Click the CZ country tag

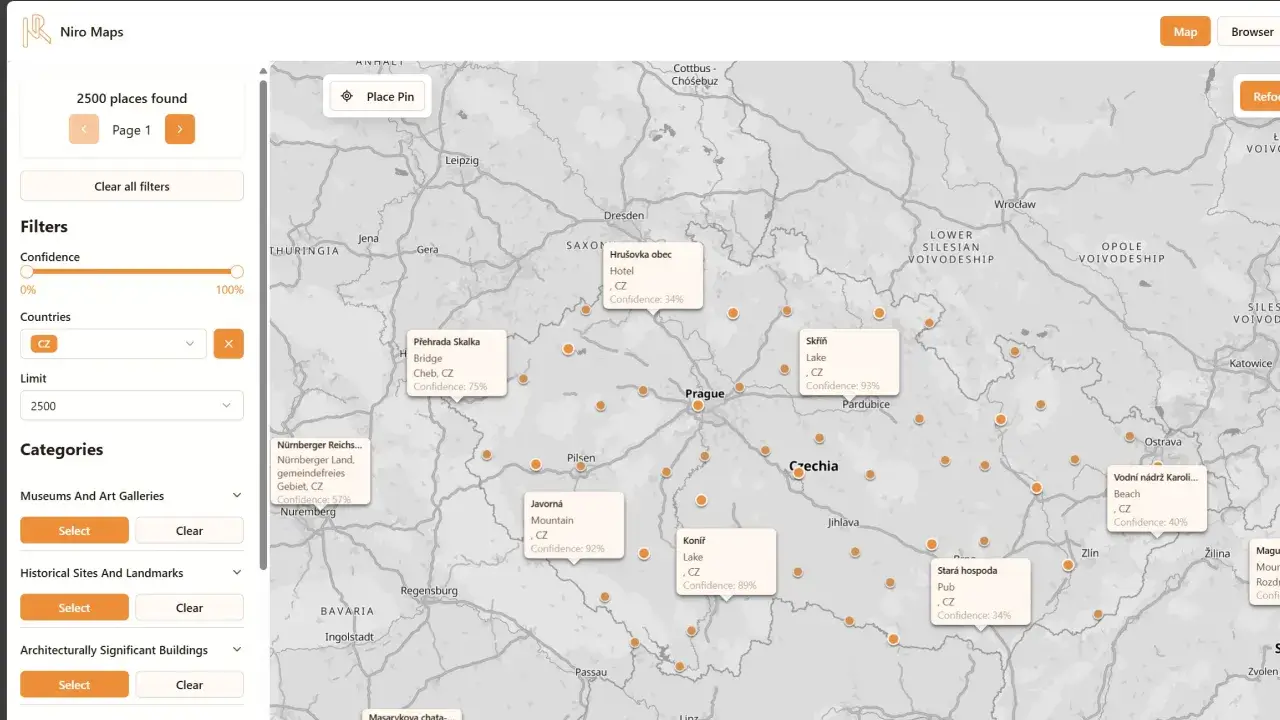tap(44, 344)
